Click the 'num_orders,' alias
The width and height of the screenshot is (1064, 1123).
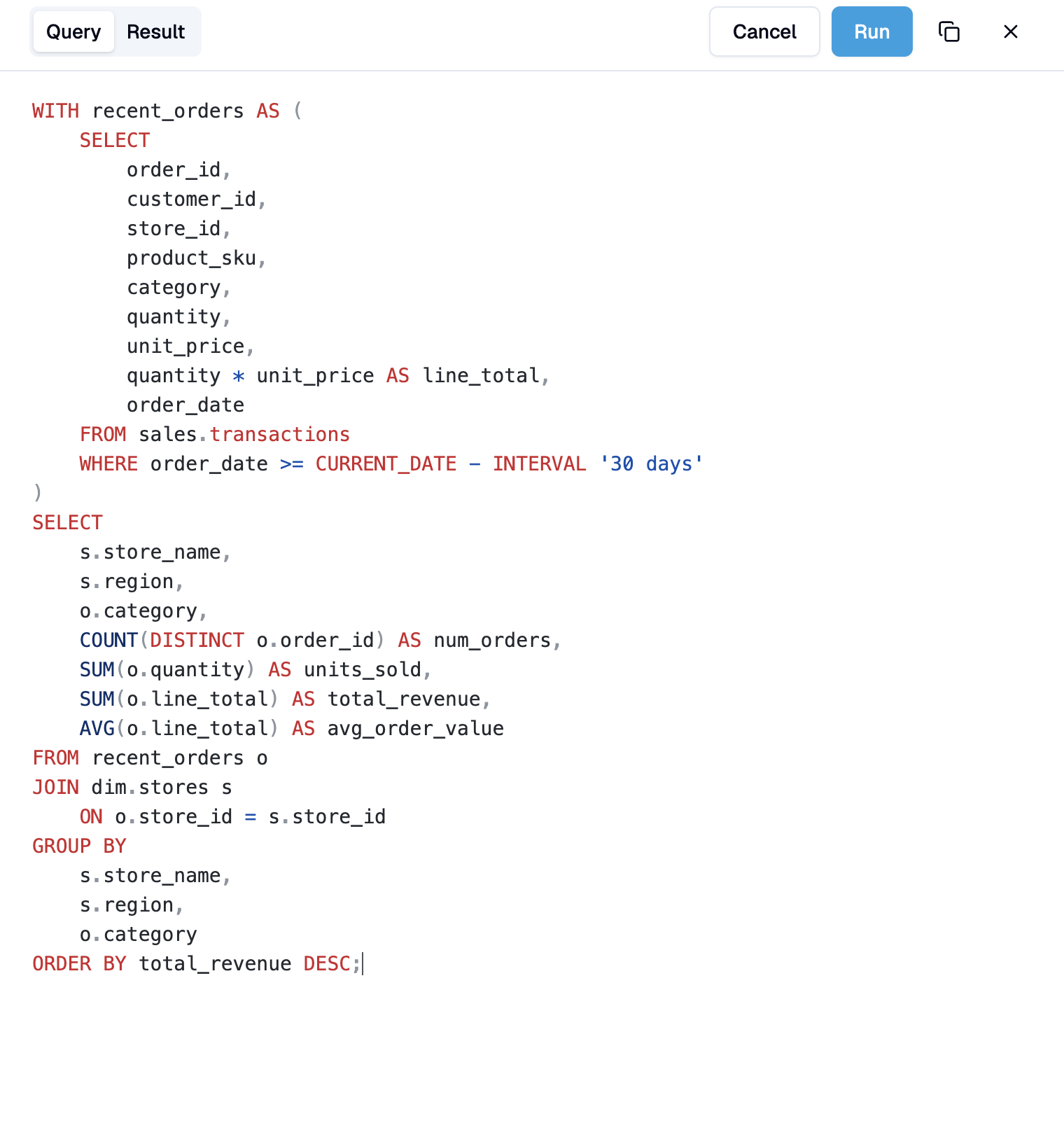point(498,641)
